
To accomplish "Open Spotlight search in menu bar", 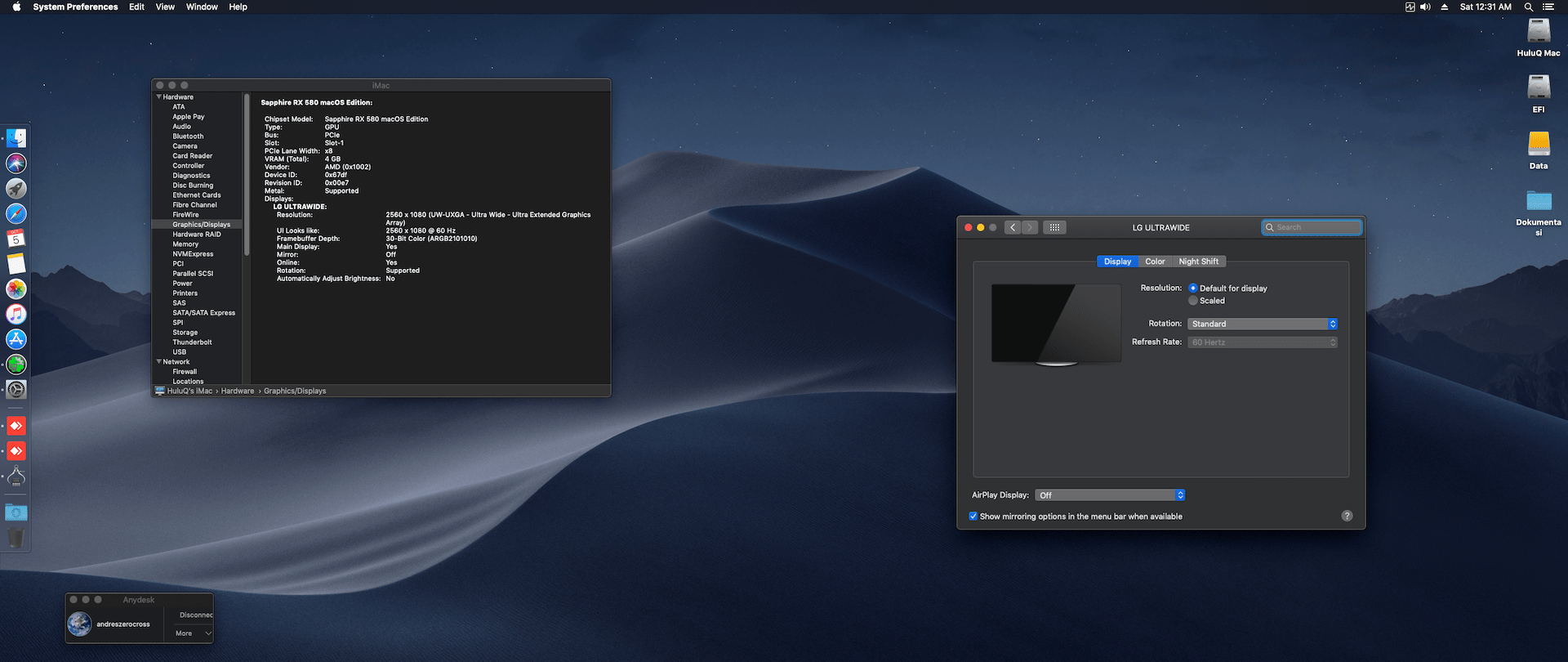I will [x=1528, y=7].
